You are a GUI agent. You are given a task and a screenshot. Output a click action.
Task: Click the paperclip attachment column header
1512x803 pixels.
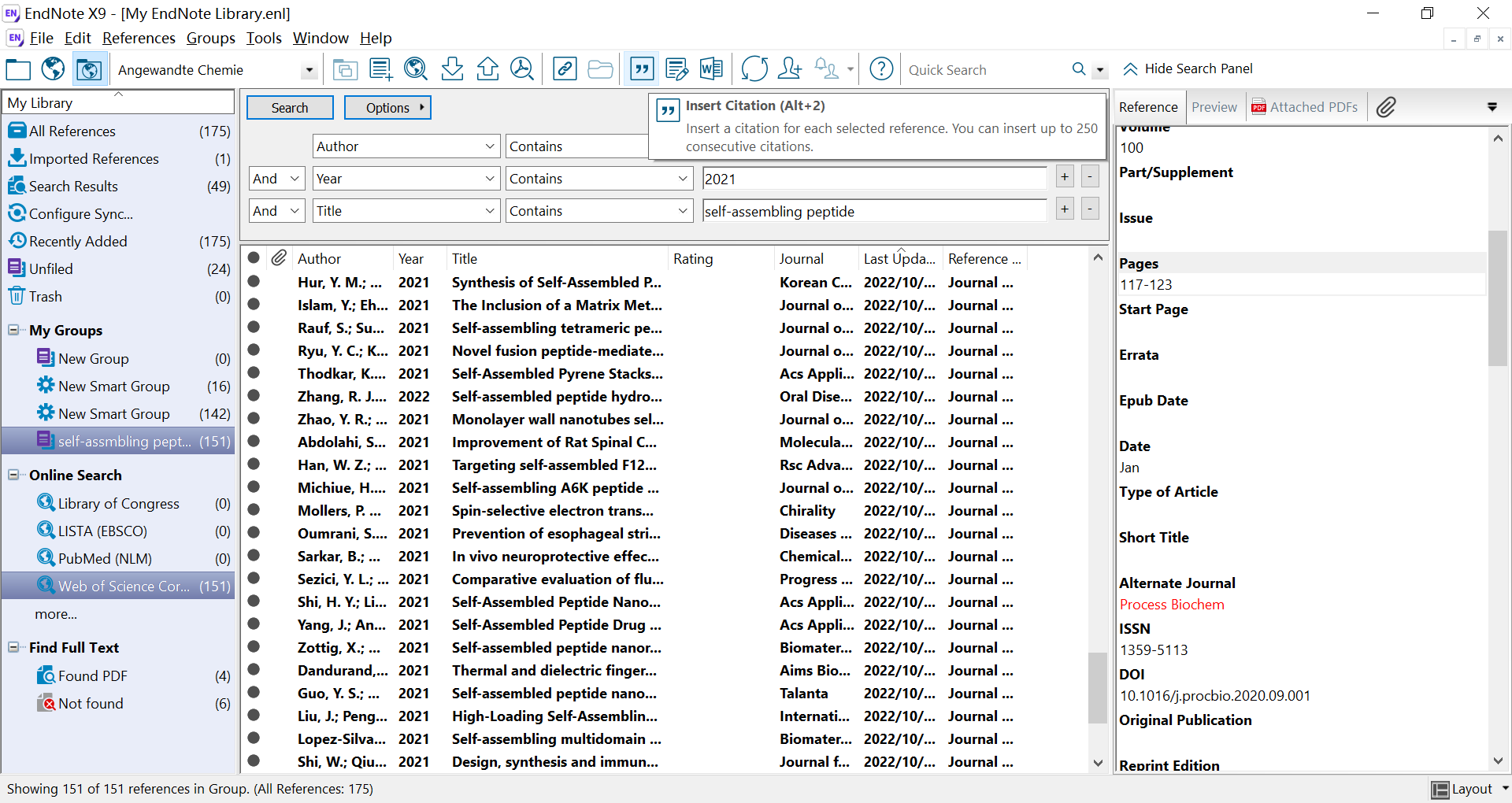[x=279, y=258]
